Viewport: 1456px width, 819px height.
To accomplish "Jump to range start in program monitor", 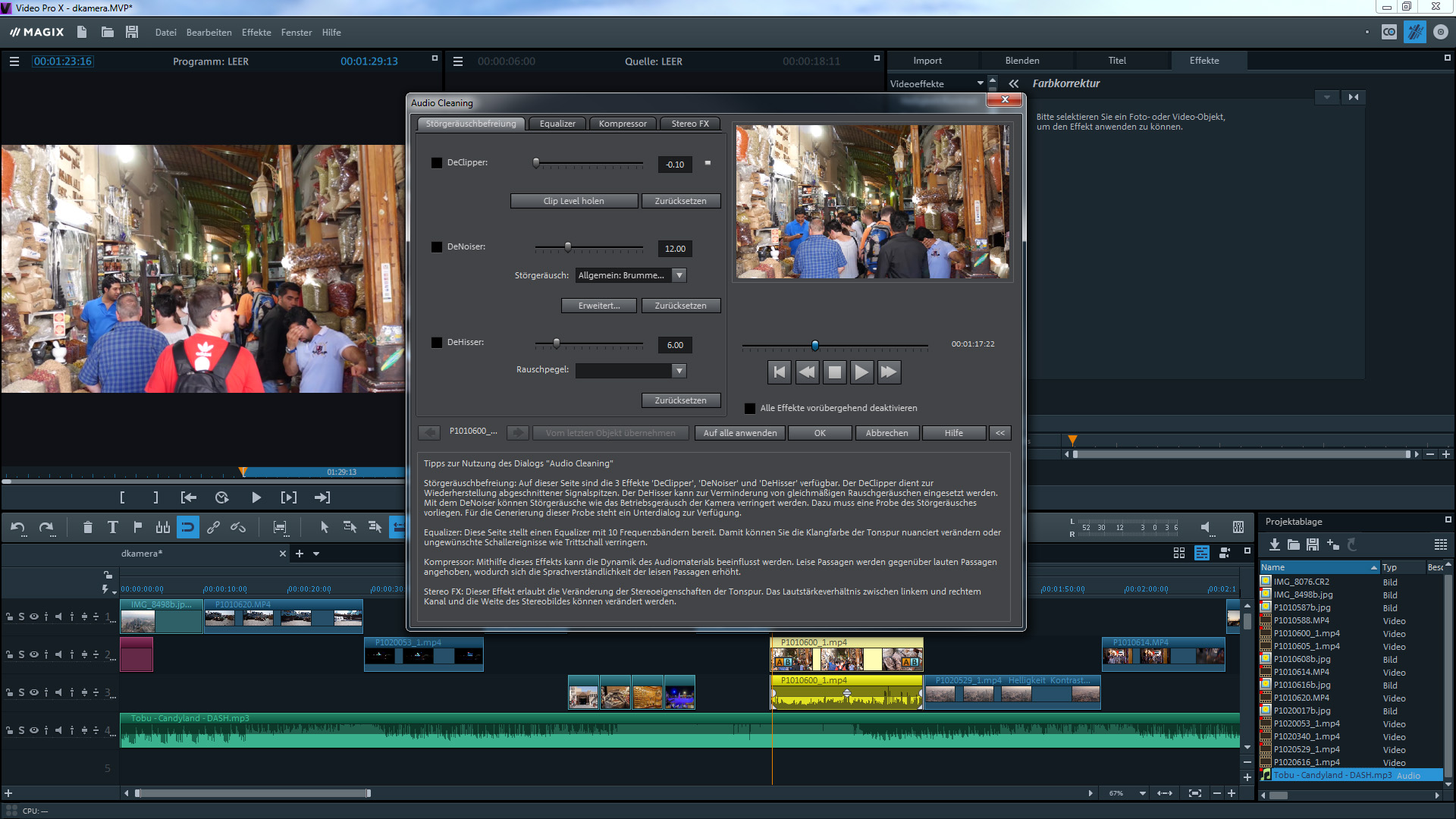I will tap(189, 497).
